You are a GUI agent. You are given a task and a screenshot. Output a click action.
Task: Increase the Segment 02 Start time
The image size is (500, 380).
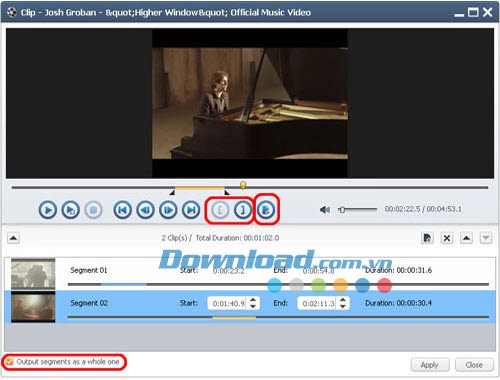(x=253, y=300)
